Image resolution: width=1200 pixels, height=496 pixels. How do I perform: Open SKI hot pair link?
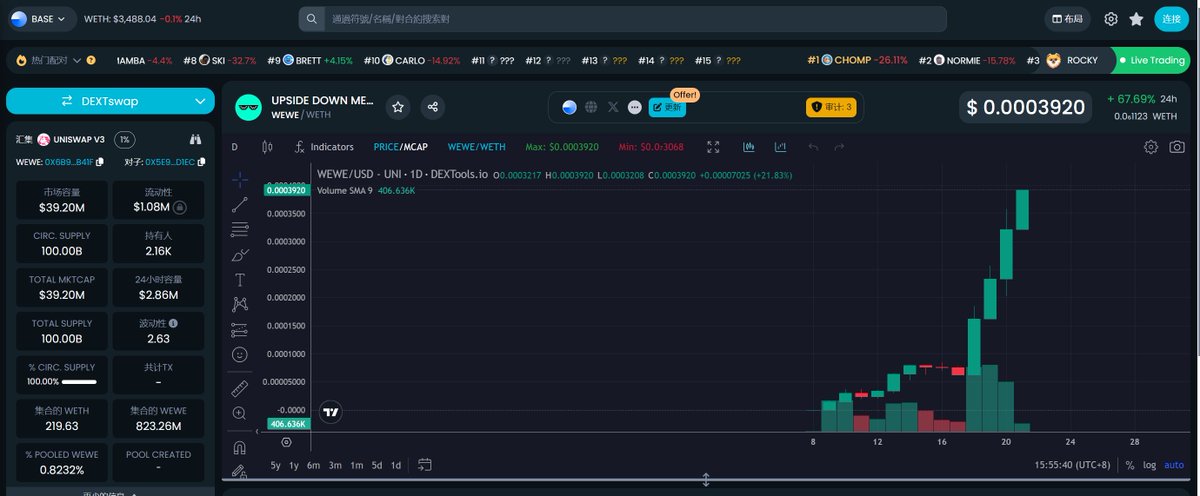(x=219, y=60)
